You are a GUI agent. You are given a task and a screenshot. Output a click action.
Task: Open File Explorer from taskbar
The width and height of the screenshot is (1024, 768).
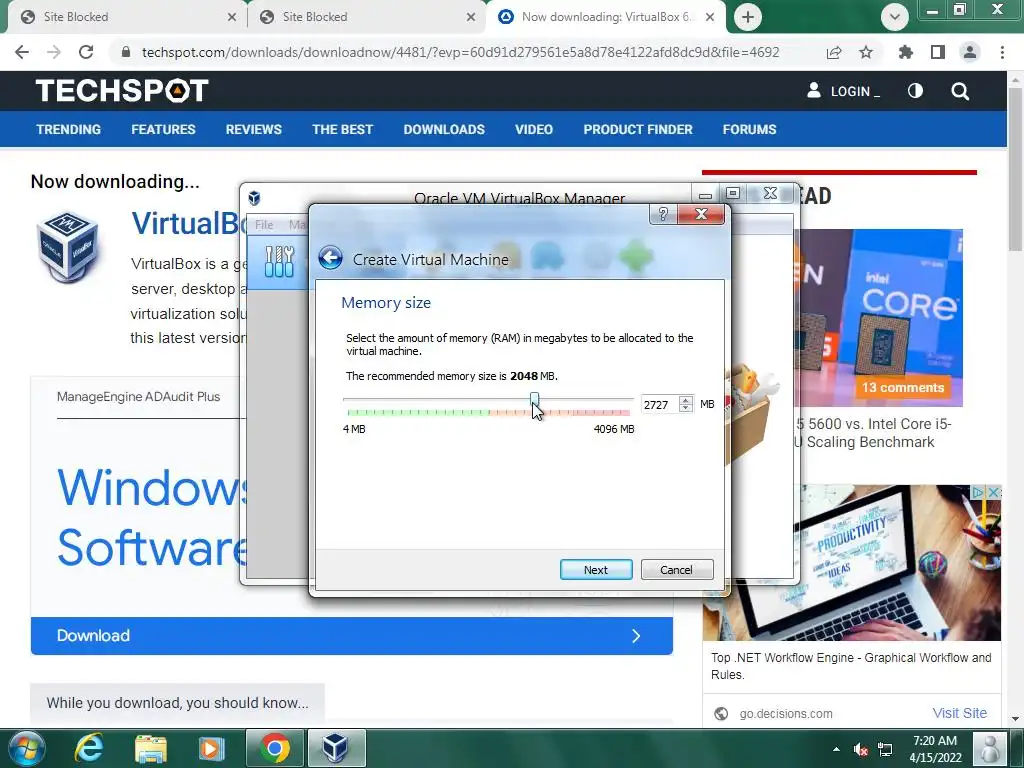(151, 748)
